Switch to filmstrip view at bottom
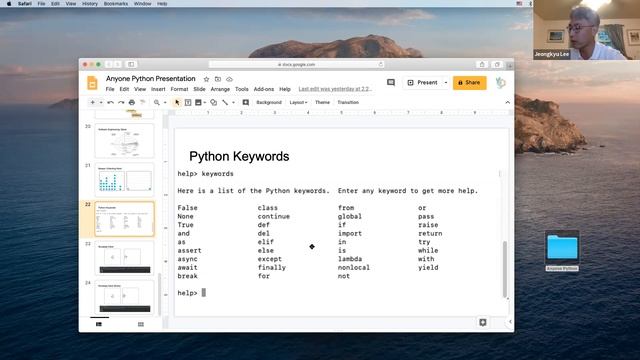 pos(99,324)
